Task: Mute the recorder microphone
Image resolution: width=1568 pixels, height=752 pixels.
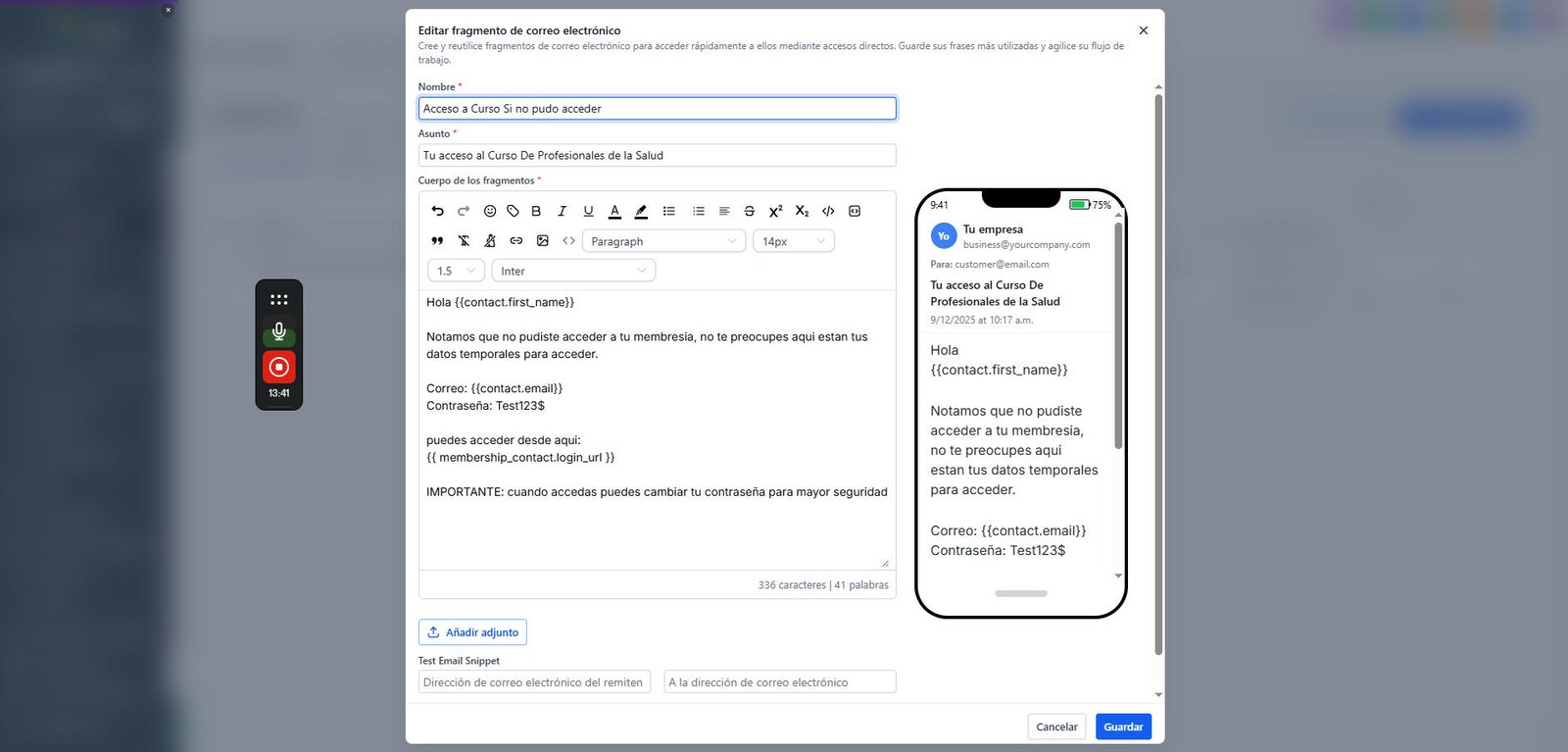Action: (279, 331)
